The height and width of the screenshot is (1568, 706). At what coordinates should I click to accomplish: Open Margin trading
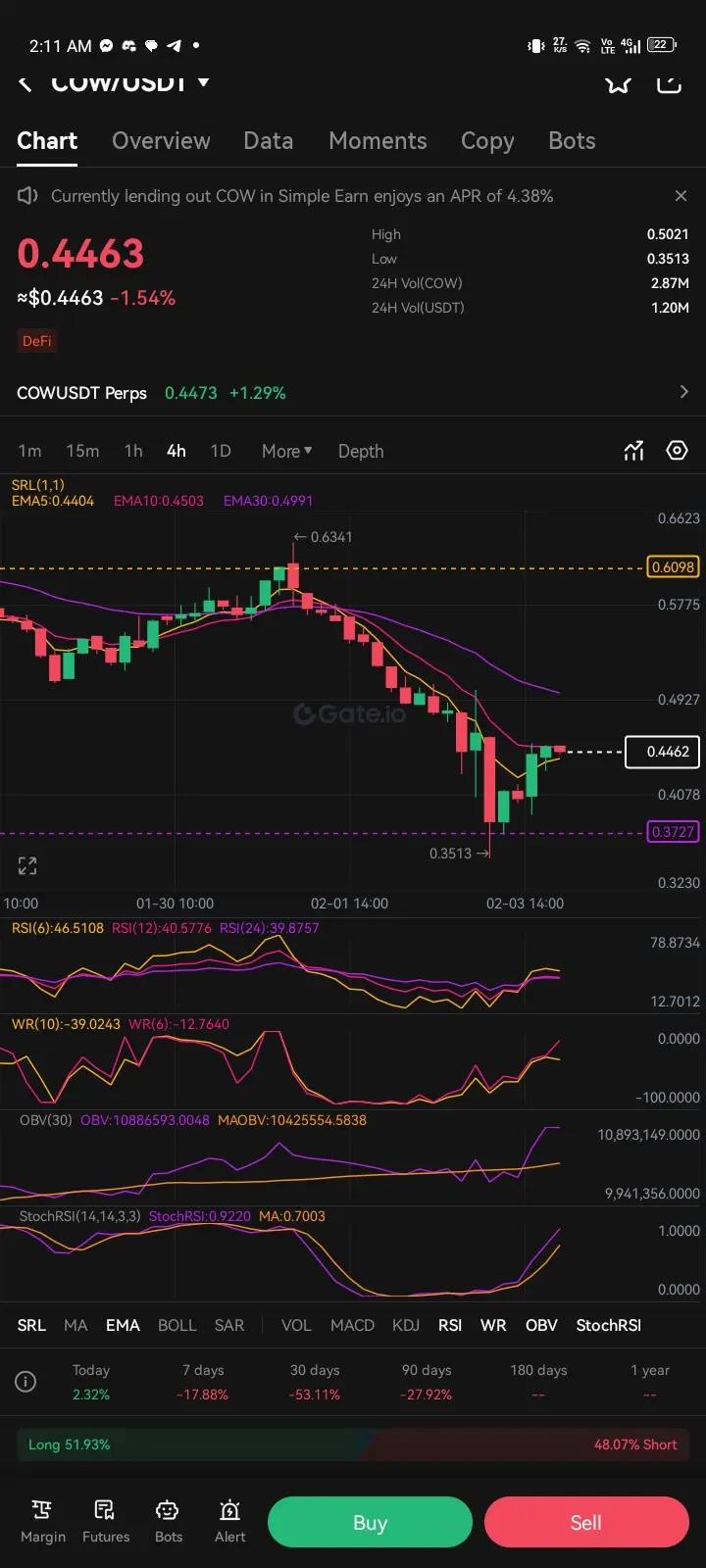(x=43, y=1522)
